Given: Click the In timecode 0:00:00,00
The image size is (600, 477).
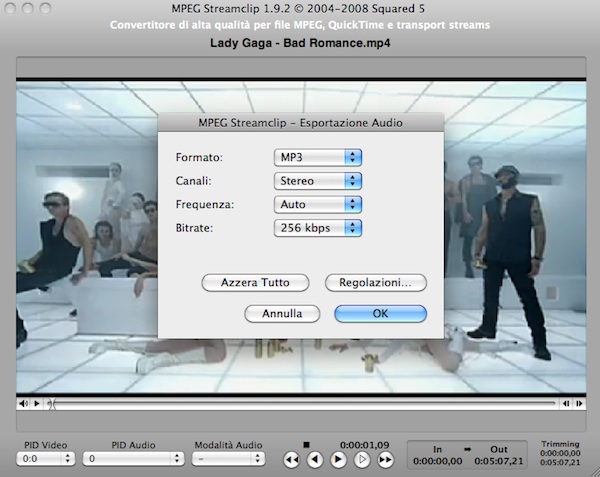Looking at the screenshot, I should click(437, 461).
